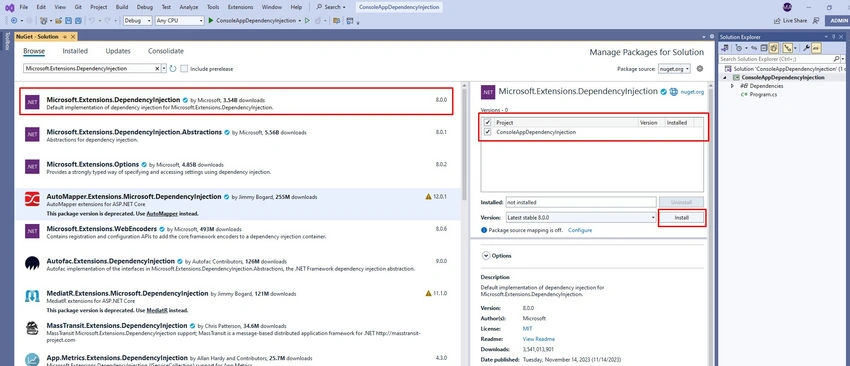Open the Any CPU platform dropdown

179,21
